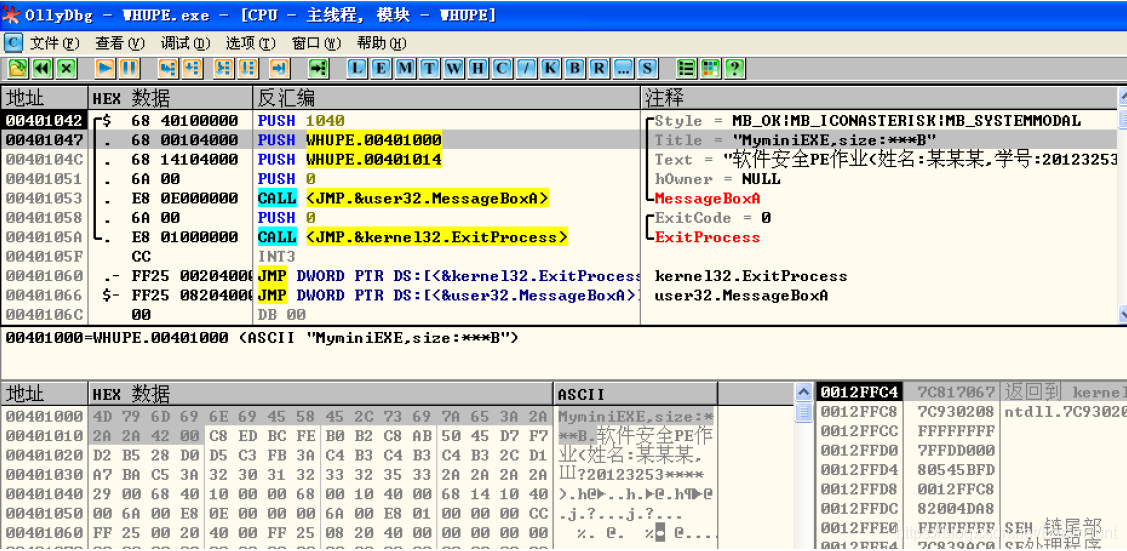Pause execution with the pause icon

click(x=129, y=68)
